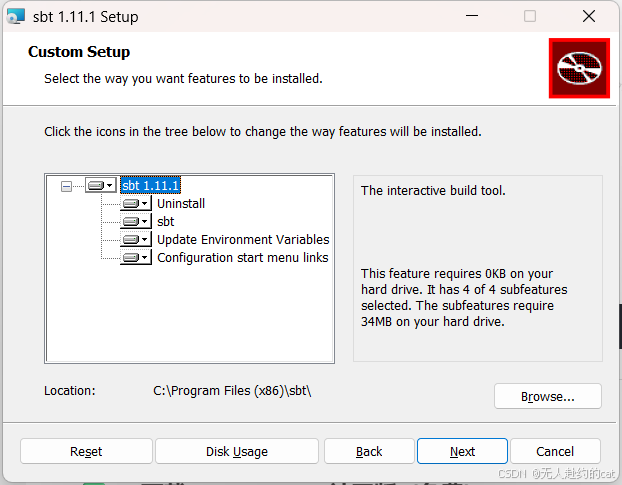
Task: Select the sbt 1.11.1 root tree item
Action: tap(150, 185)
